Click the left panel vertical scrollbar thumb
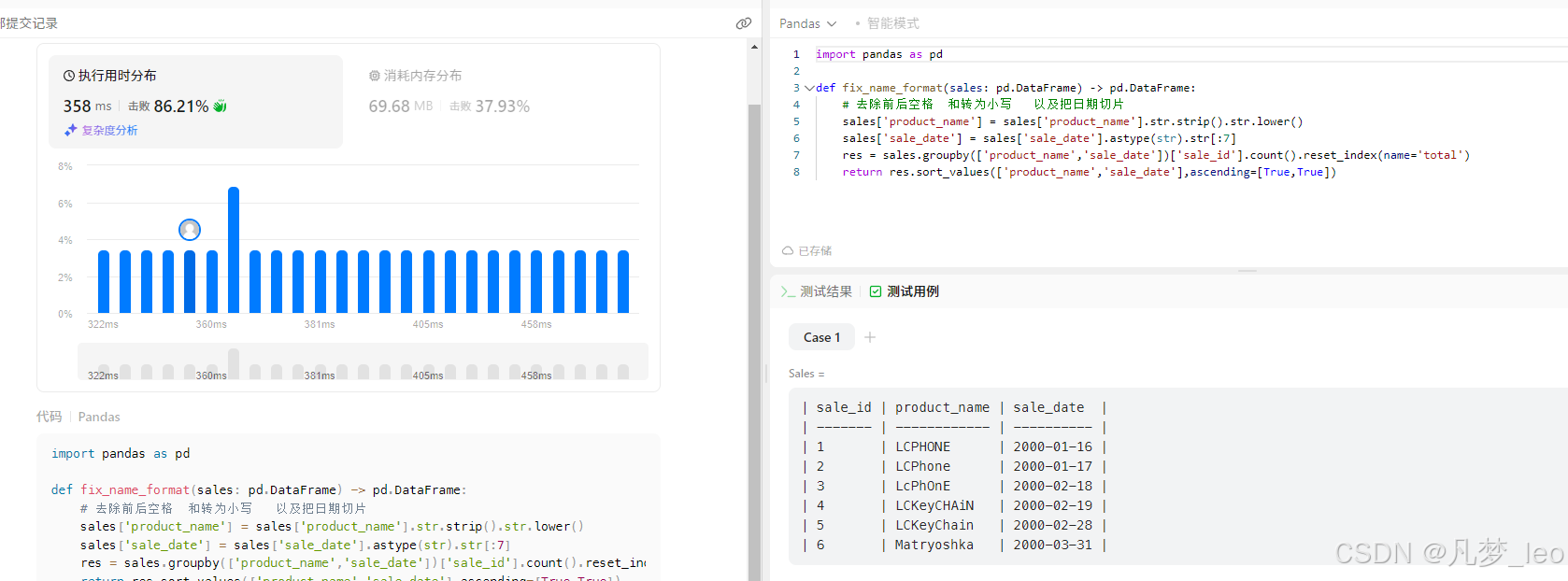The height and width of the screenshot is (581, 1568). pyautogui.click(x=754, y=343)
